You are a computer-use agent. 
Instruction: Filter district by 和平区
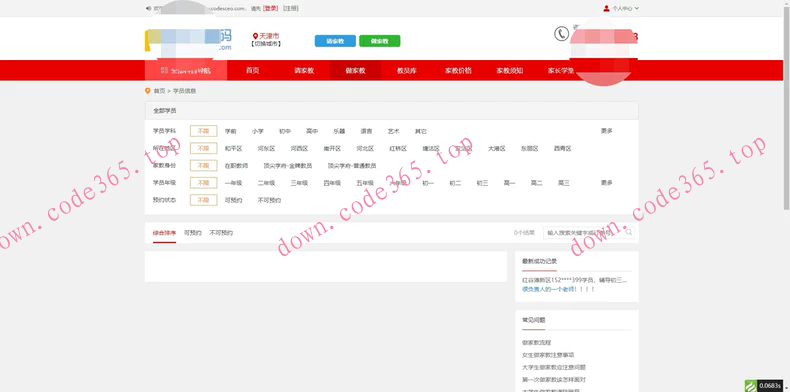[x=233, y=149]
